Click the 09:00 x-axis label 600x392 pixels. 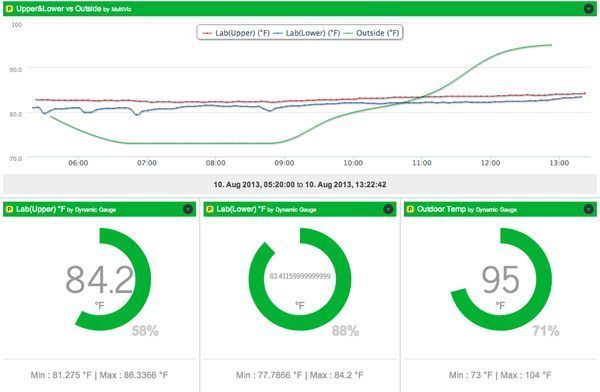coord(284,163)
